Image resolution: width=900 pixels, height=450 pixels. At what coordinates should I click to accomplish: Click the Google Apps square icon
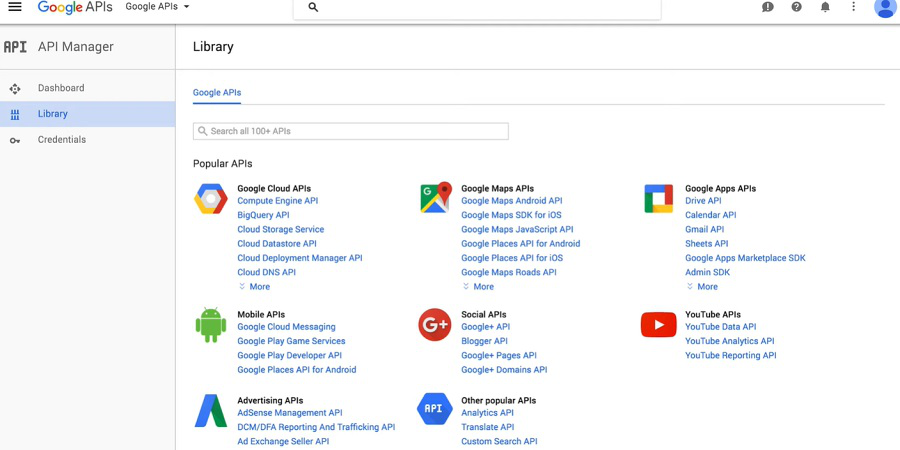658,199
